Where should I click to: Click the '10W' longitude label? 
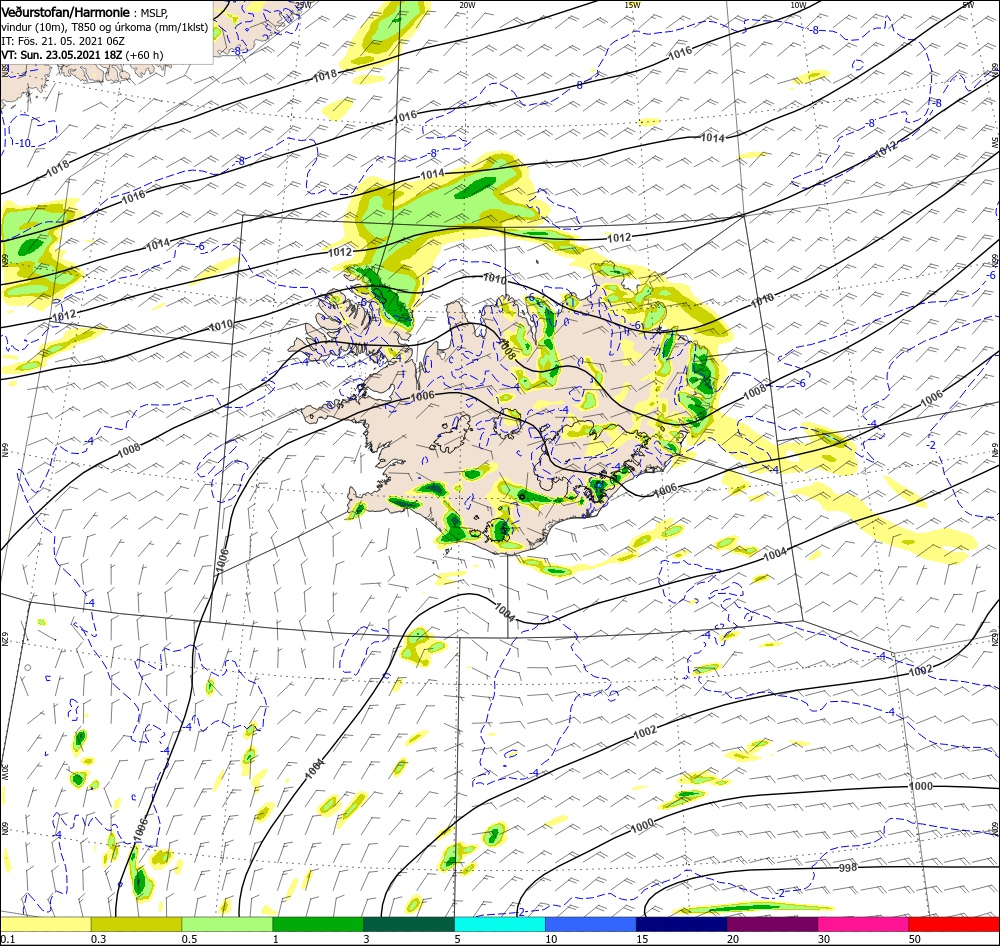[x=798, y=4]
